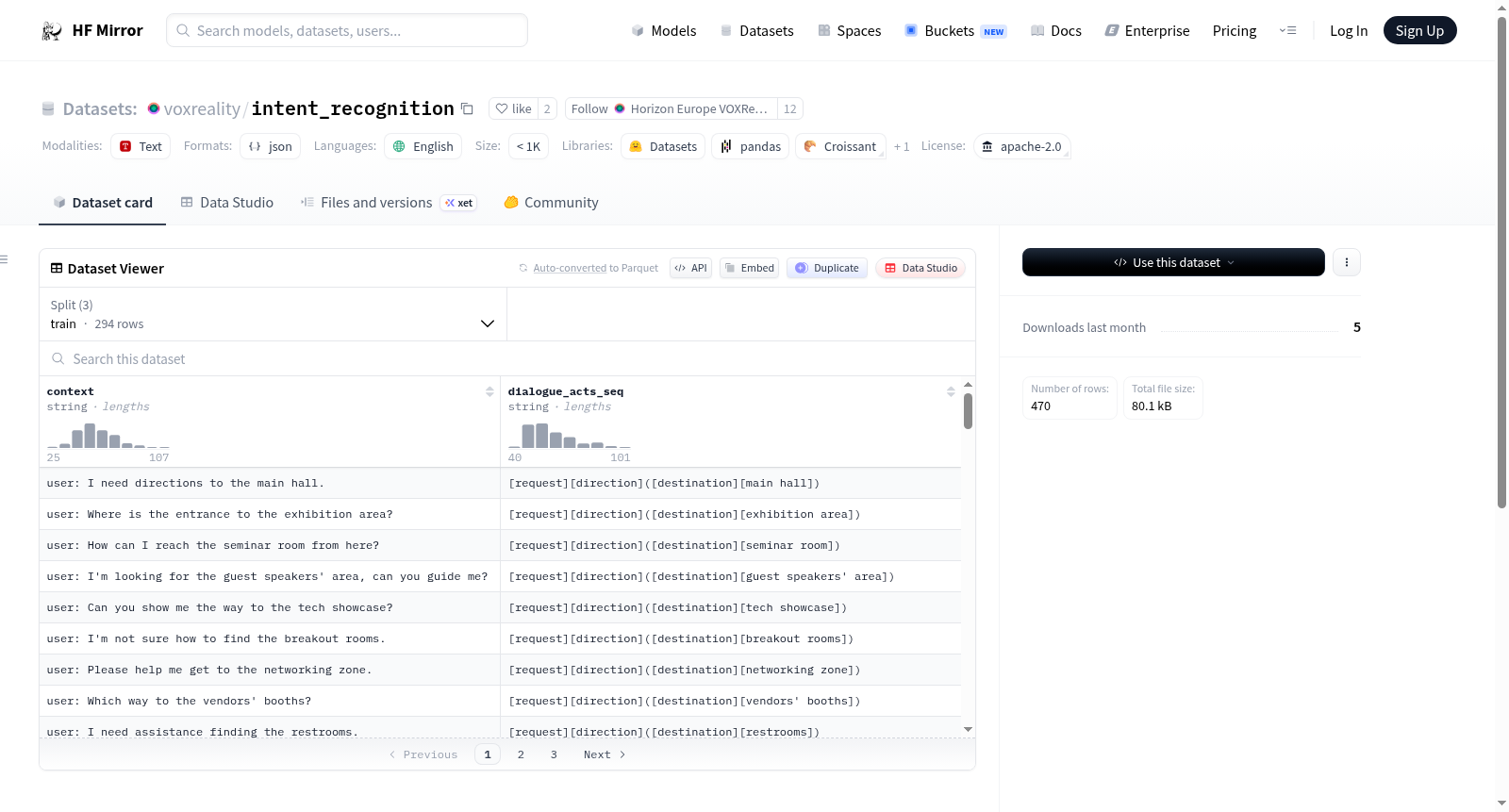
Task: Click the pandas library tag
Action: tap(751, 146)
